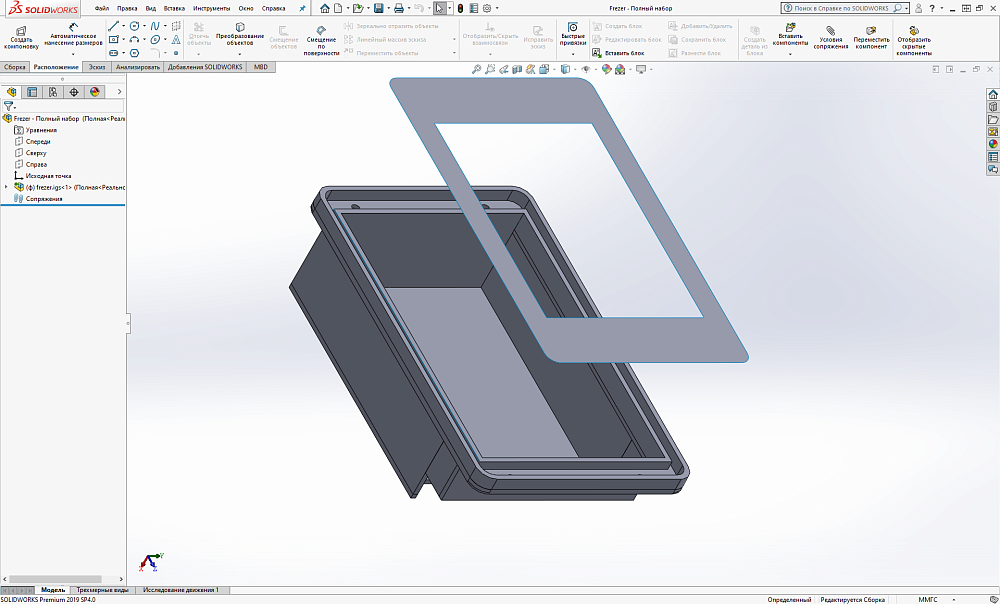Select Автоматическое нанесение размеров tool

[x=73, y=35]
